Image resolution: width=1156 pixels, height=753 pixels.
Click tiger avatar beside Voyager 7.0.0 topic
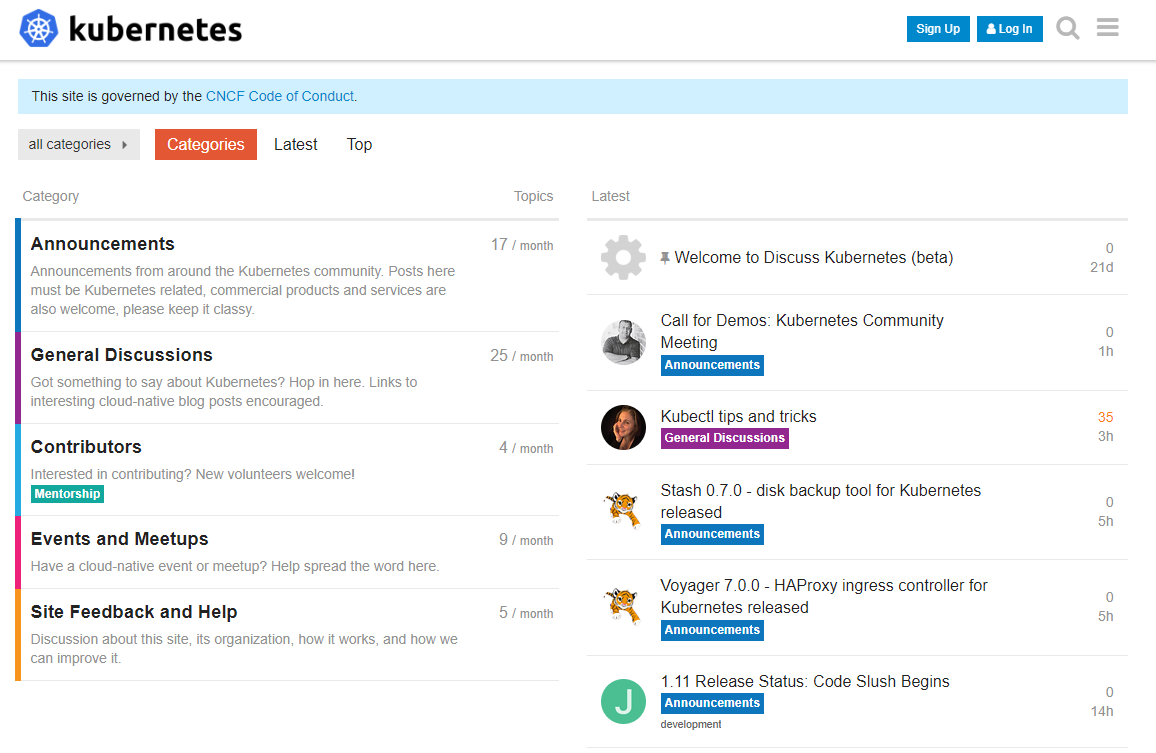point(623,606)
